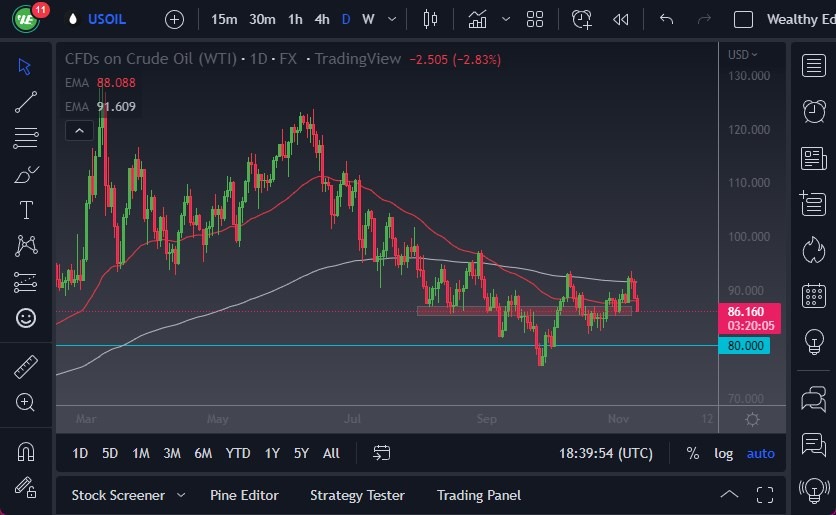Click the Replay rewind icon
The image size is (836, 515).
(620, 19)
